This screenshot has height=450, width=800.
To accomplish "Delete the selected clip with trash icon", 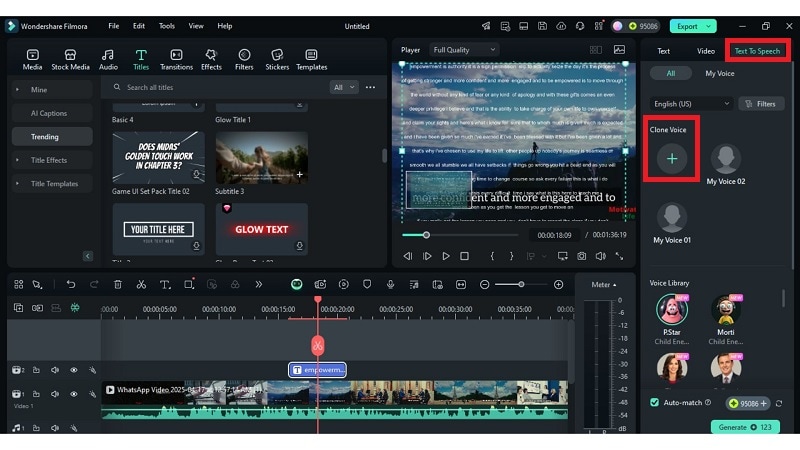I will 117,284.
